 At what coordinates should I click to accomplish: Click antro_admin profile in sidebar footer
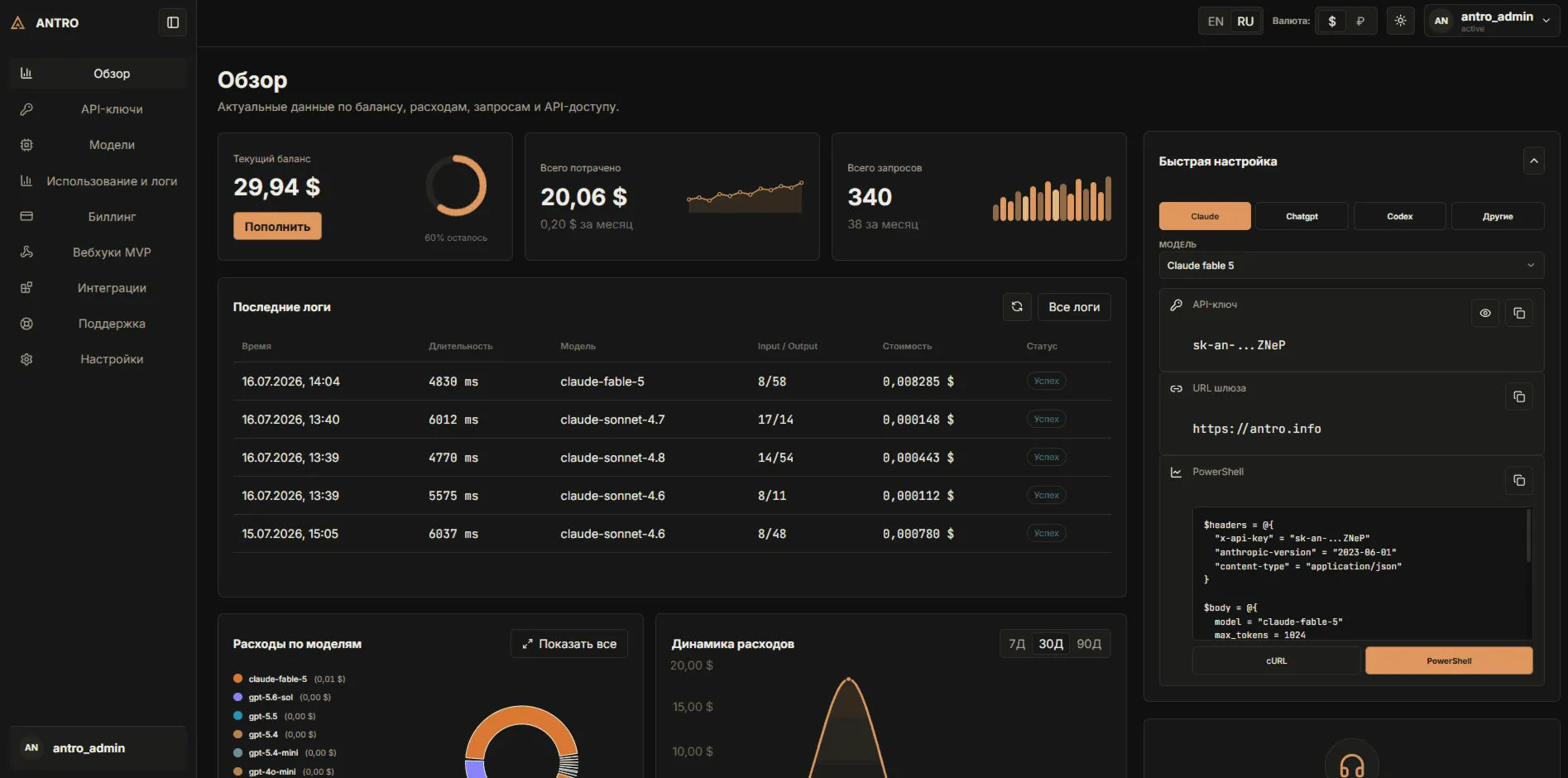point(98,747)
